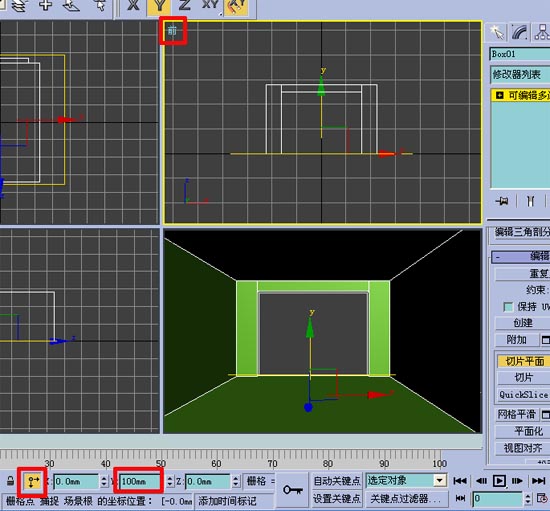Toggle key mode button left of frame field
550x511 pixels.
460,498
